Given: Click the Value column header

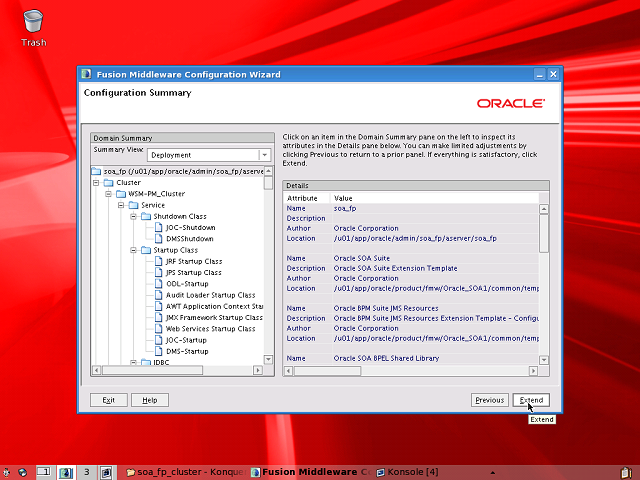Looking at the screenshot, I should click(434, 198).
